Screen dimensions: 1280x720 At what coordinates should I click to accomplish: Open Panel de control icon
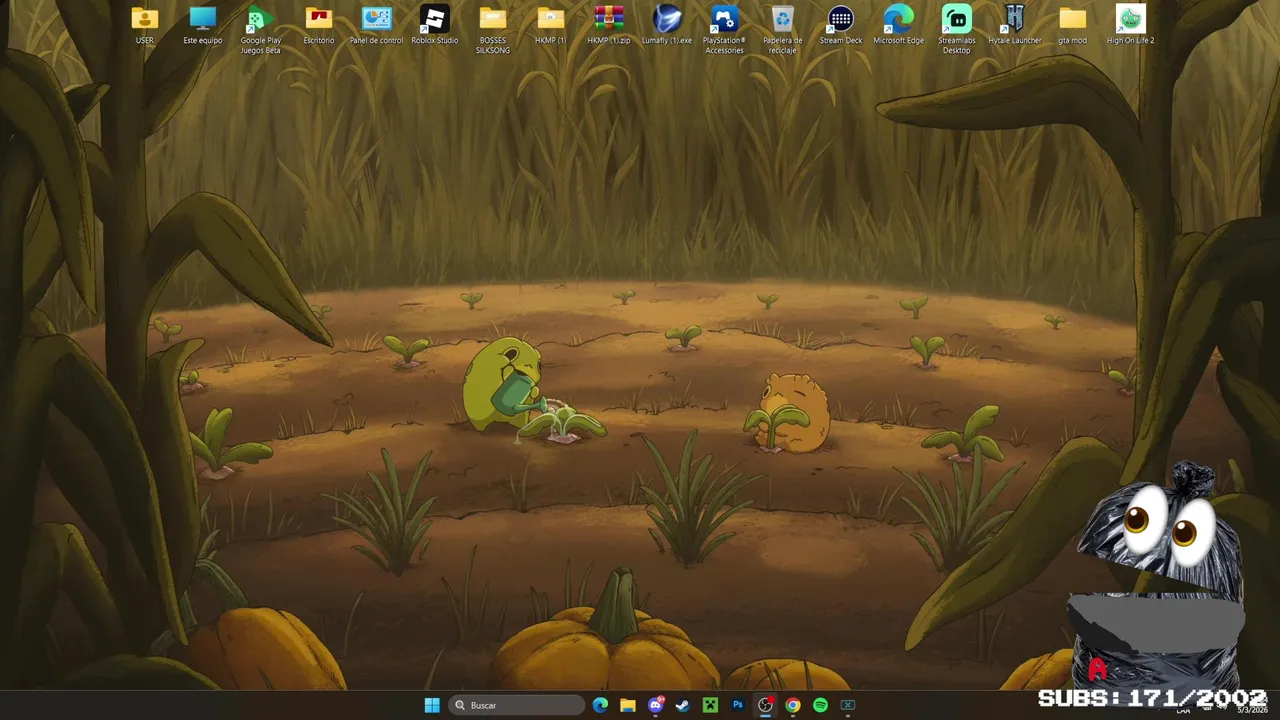click(x=376, y=26)
